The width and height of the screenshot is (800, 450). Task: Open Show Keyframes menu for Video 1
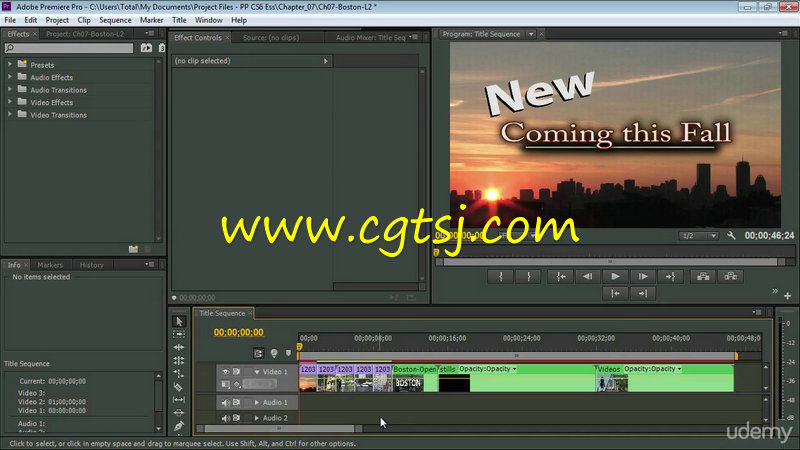(237, 384)
